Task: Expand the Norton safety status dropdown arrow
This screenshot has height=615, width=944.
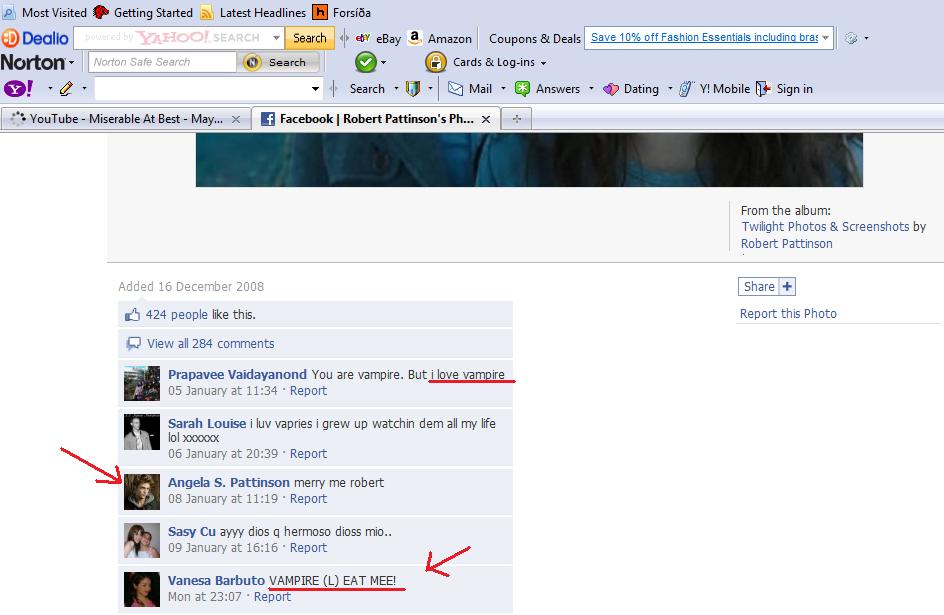Action: (384, 63)
